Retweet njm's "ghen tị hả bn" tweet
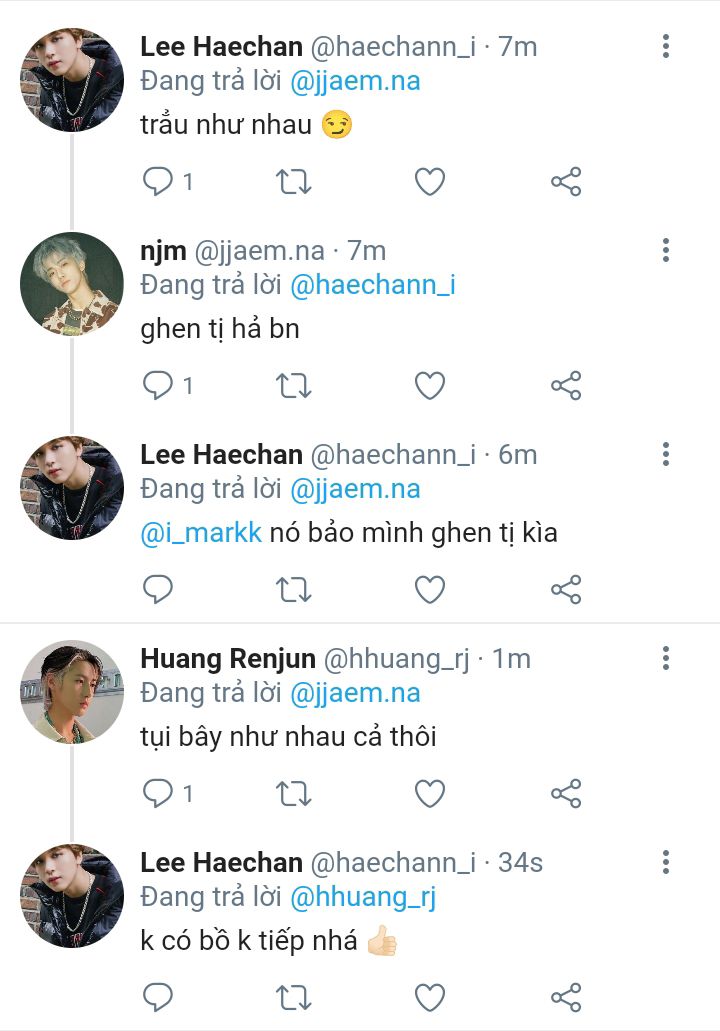Screen dimensions: 720x1031 pyautogui.click(x=294, y=385)
